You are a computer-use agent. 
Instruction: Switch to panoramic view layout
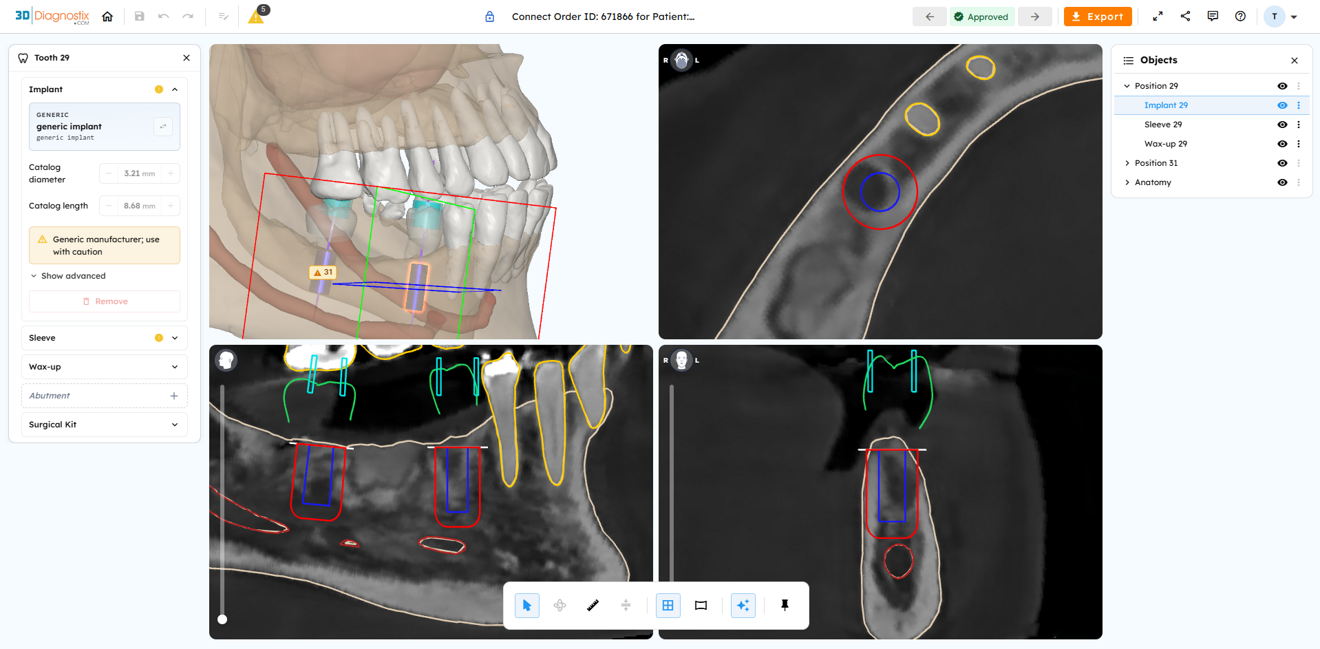(x=701, y=605)
